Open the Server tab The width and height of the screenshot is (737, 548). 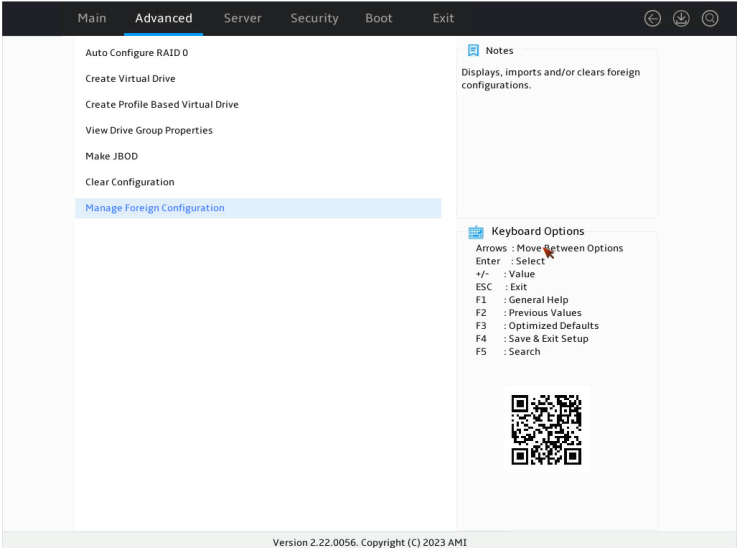(x=243, y=18)
